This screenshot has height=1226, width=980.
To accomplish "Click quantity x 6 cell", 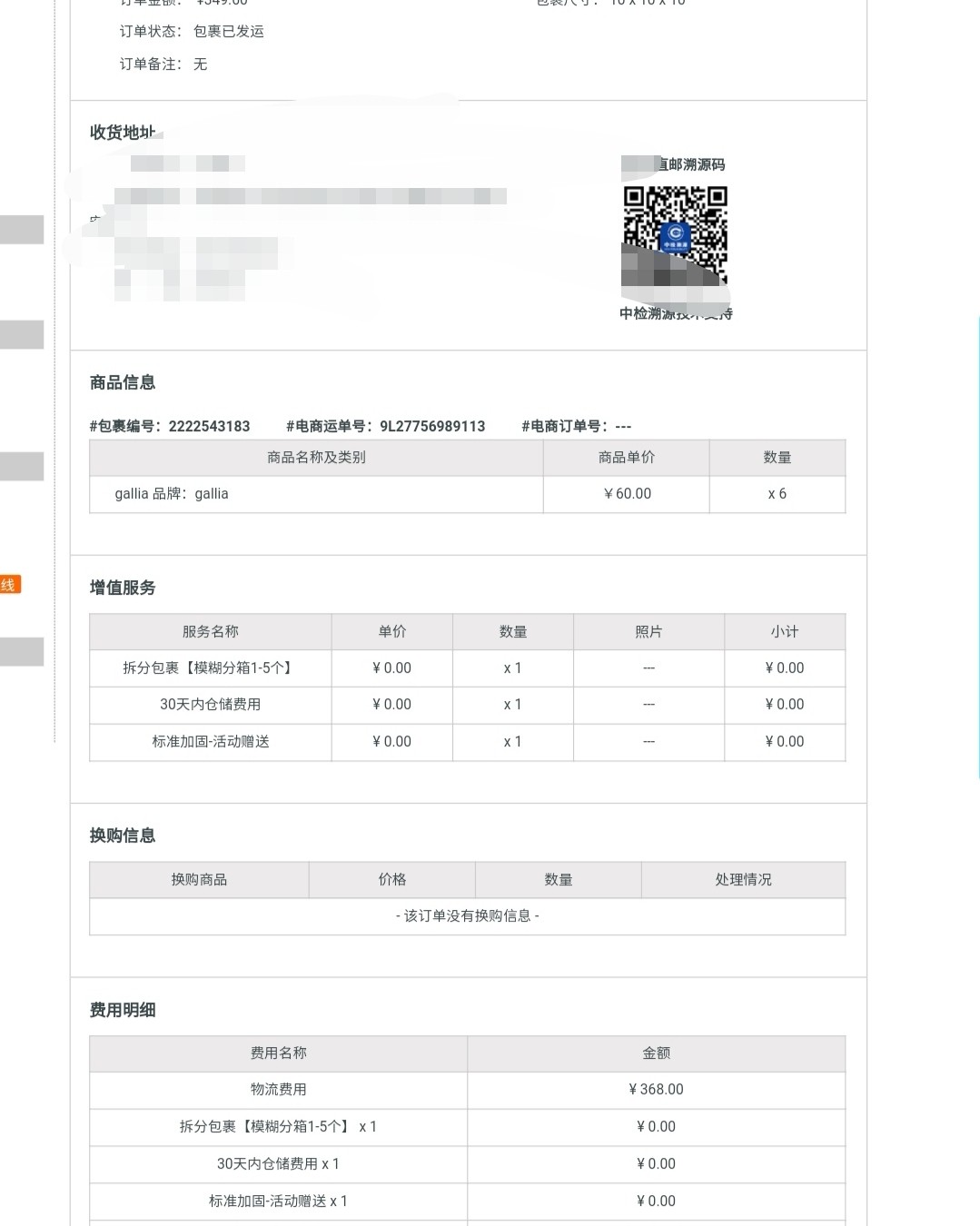I will pyautogui.click(x=777, y=494).
